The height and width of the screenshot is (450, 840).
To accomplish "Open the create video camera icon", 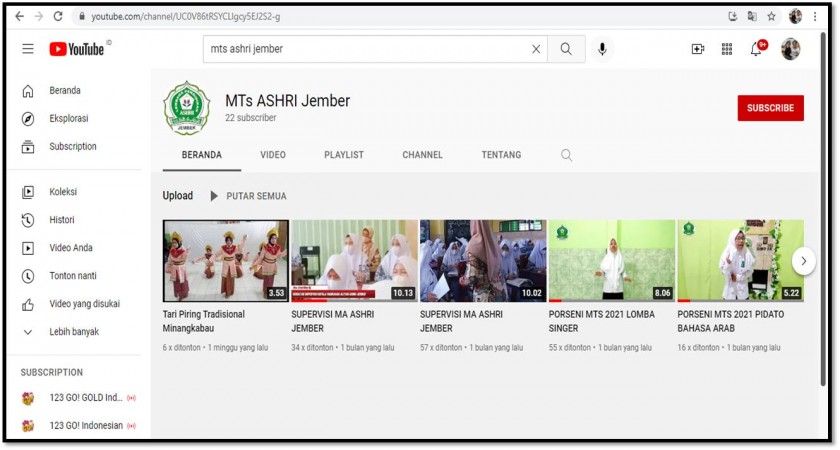I will pyautogui.click(x=698, y=49).
